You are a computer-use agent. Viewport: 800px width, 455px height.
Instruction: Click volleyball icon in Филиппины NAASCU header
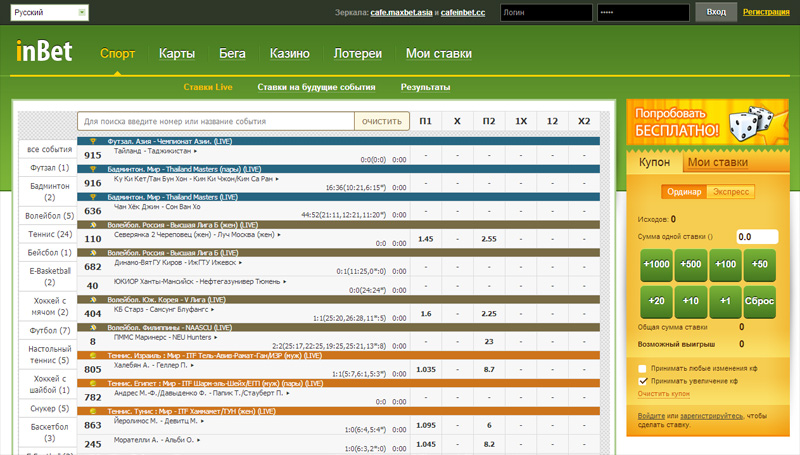[x=93, y=327]
